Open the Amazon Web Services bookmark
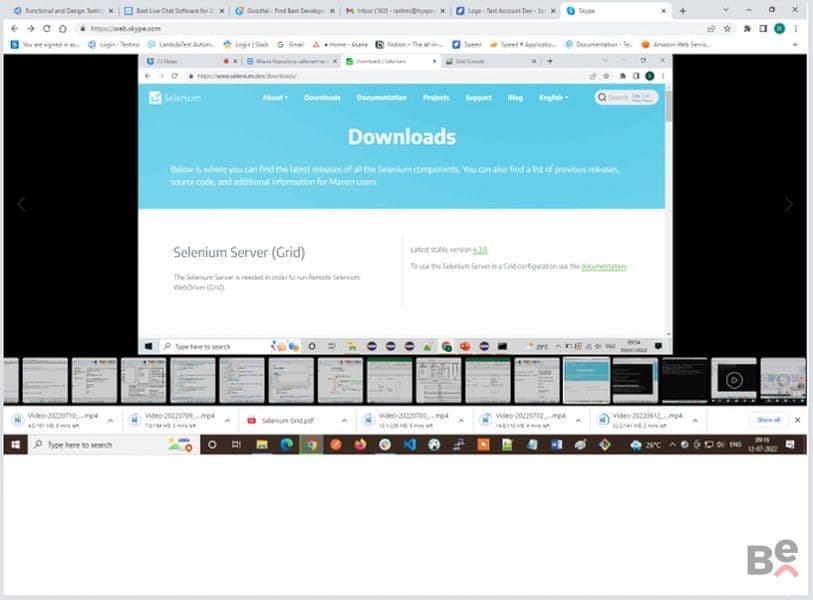This screenshot has width=813, height=600. pos(676,45)
